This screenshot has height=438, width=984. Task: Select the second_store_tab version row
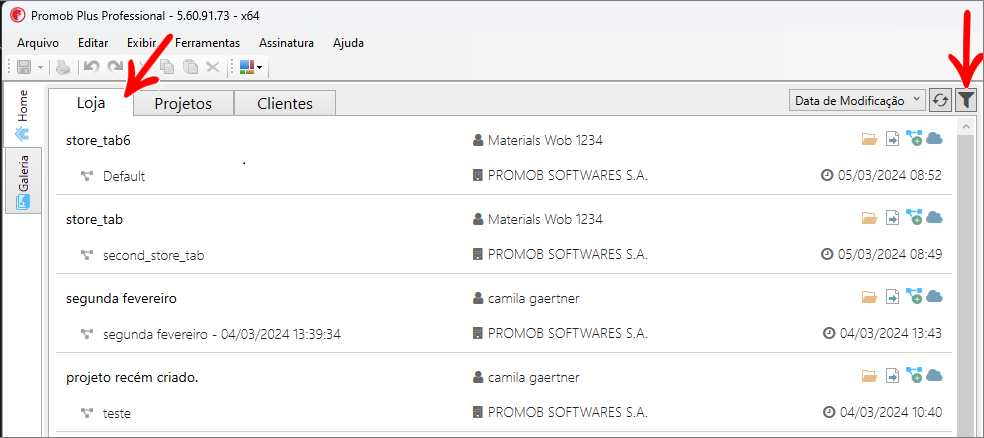153,255
